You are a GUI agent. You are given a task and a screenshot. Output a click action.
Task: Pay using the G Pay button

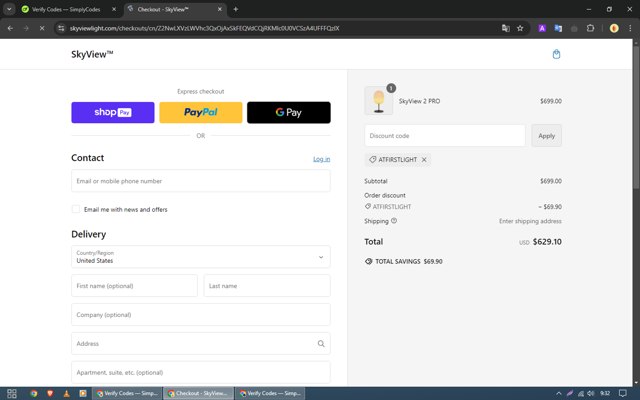pos(289,112)
